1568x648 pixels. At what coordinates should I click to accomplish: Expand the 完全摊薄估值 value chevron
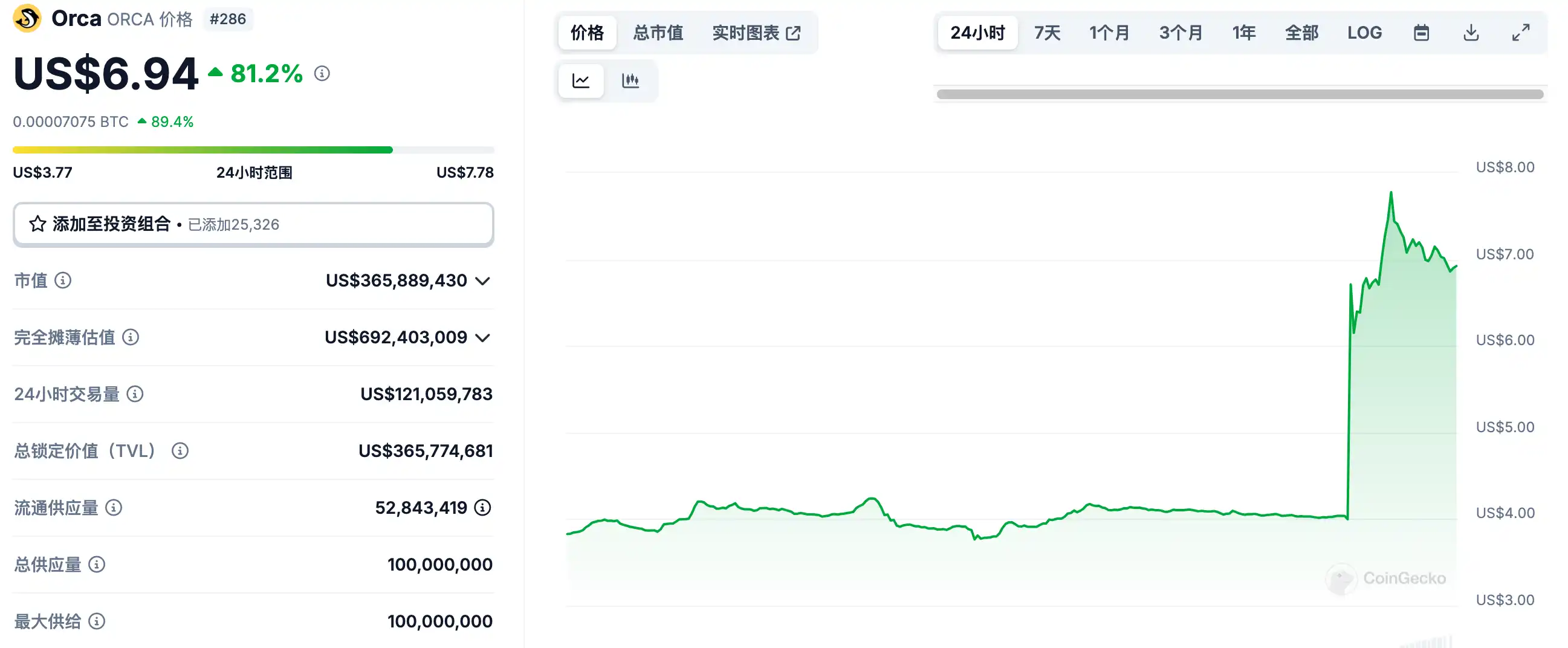483,338
